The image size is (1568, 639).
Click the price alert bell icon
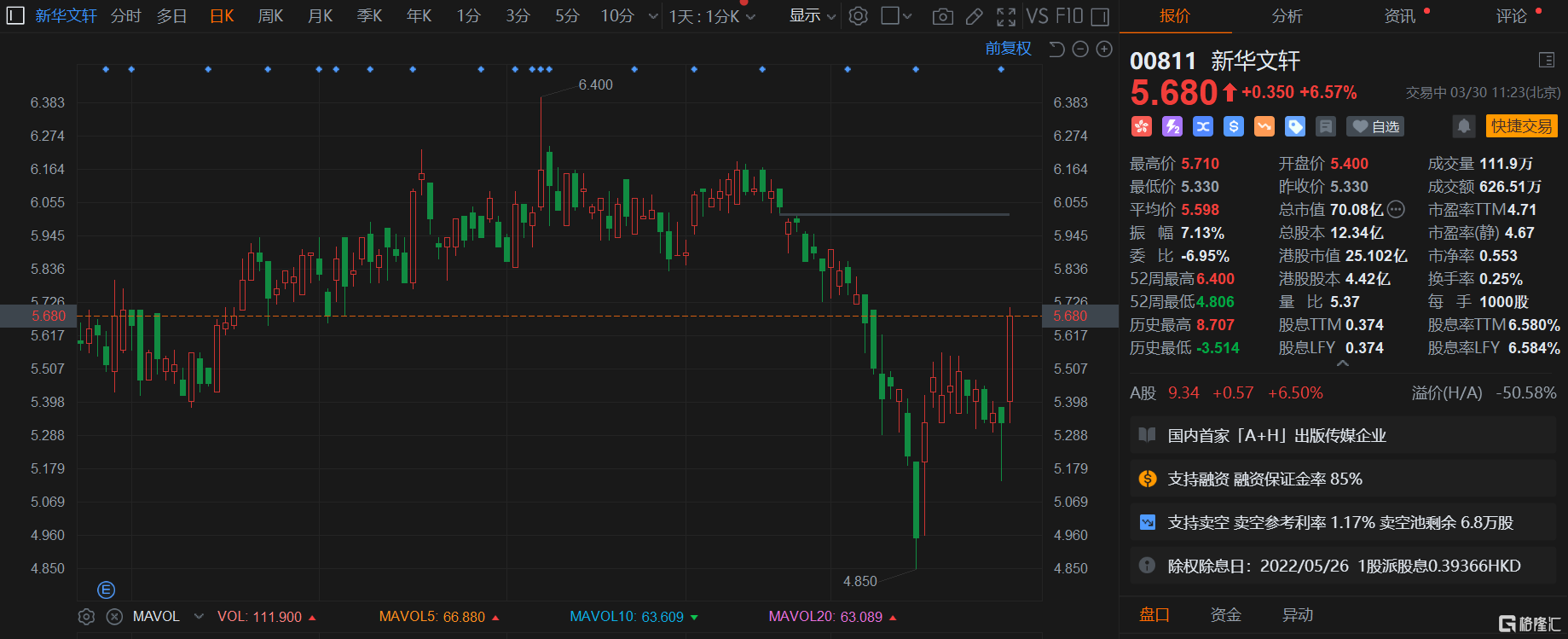pos(1463,126)
